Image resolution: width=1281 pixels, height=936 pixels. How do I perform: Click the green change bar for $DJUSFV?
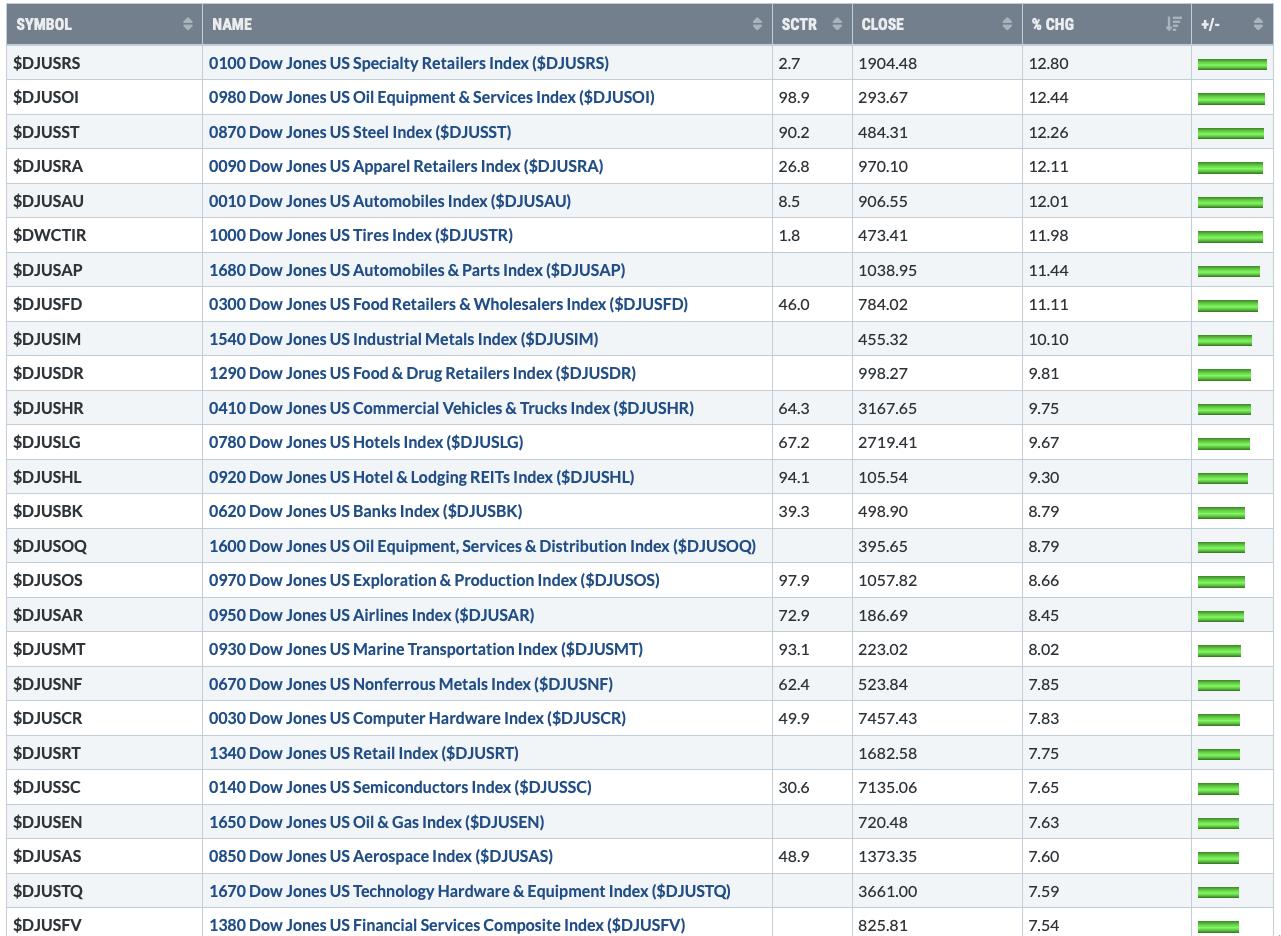point(1218,926)
